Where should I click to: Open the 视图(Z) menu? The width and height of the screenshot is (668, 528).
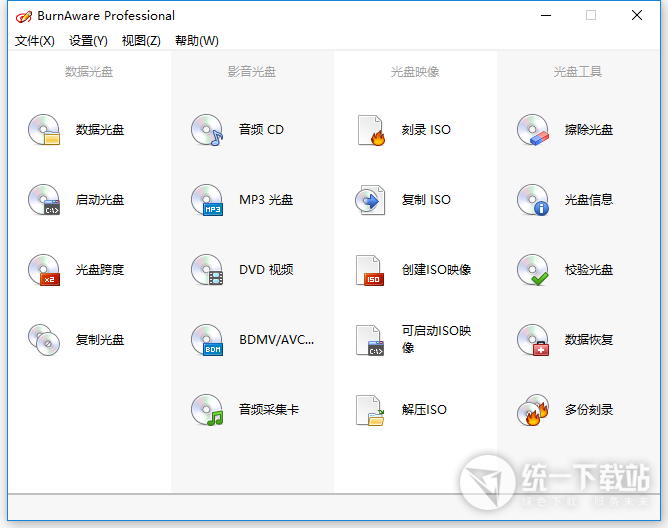[141, 41]
